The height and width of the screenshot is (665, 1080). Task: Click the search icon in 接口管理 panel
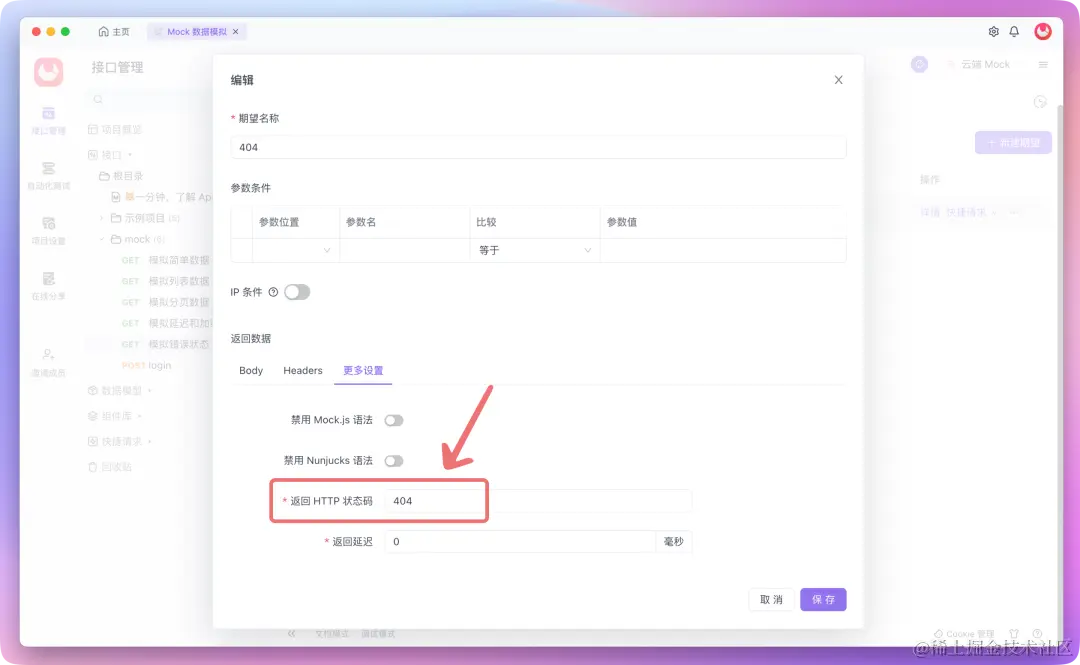(98, 100)
